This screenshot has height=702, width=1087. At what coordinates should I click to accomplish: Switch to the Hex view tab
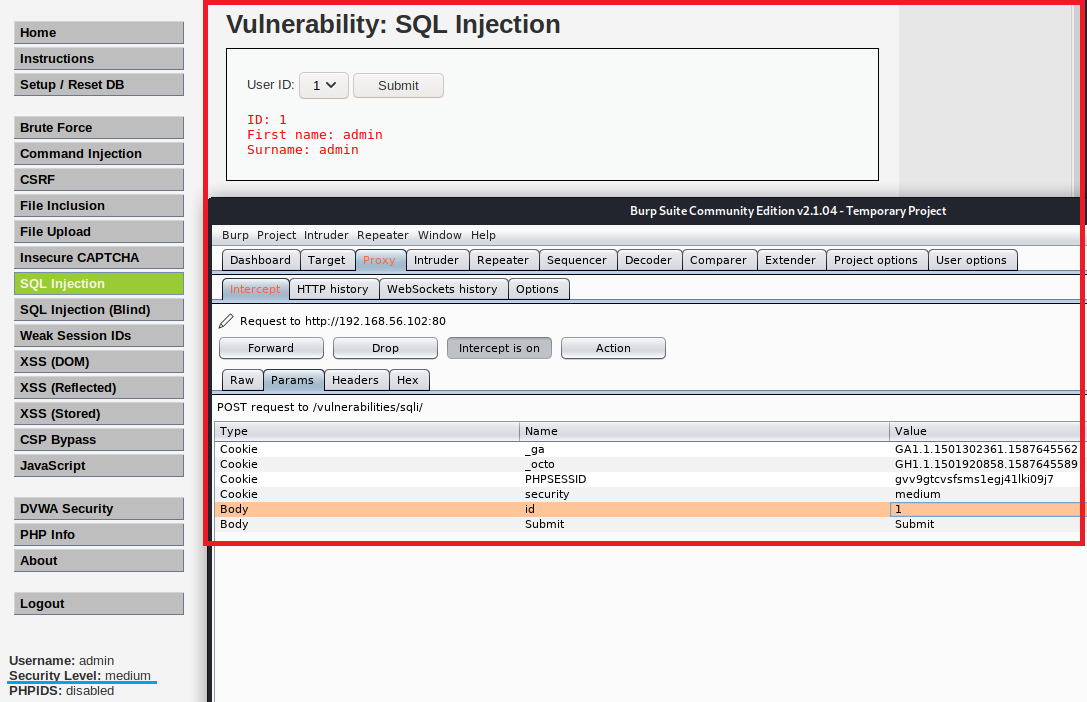click(408, 380)
